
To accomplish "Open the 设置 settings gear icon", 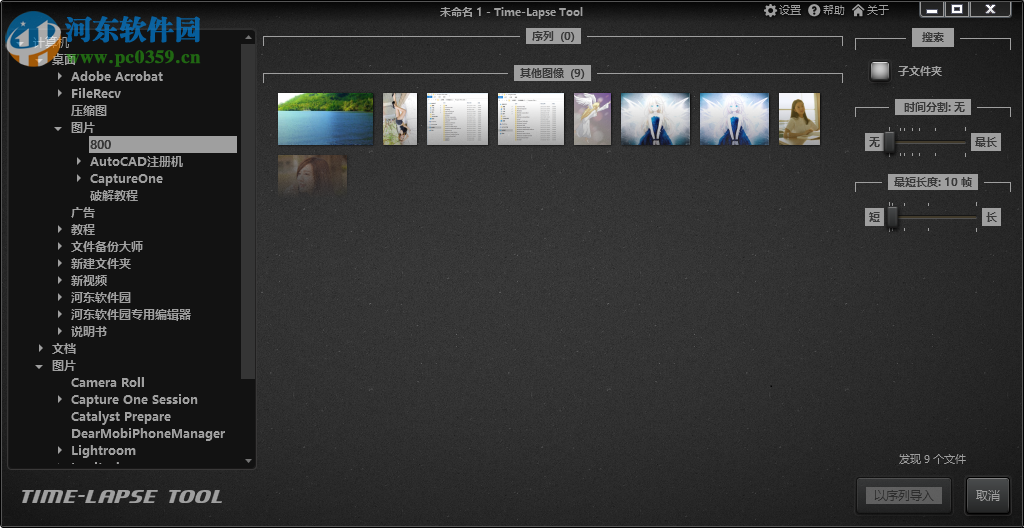I will pos(771,10).
